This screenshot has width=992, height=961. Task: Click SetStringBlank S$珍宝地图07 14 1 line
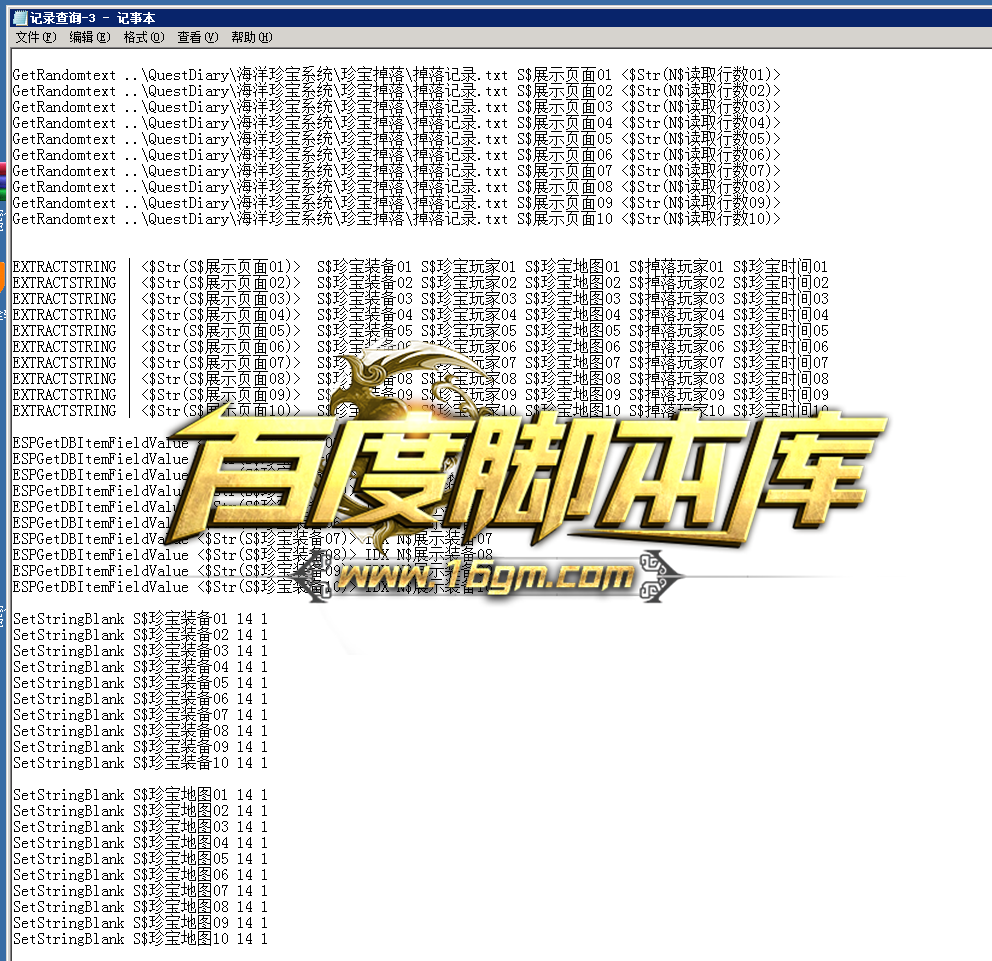pos(140,891)
